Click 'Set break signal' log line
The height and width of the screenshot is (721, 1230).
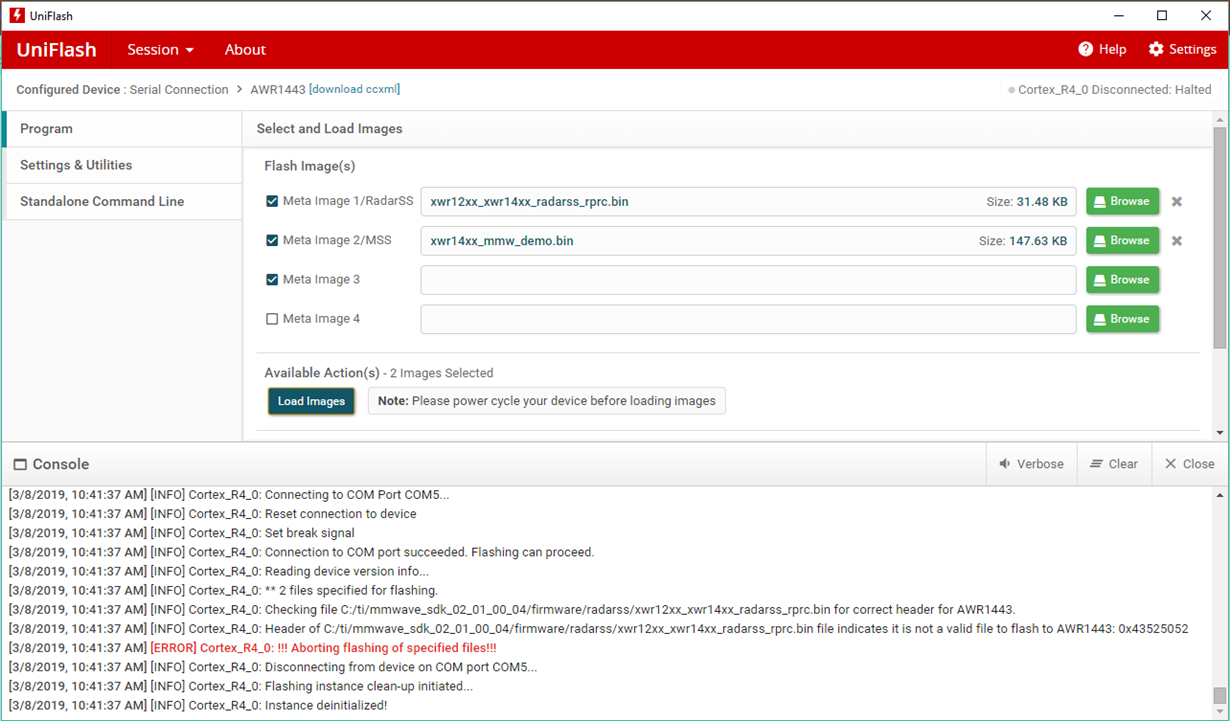[x=182, y=533]
